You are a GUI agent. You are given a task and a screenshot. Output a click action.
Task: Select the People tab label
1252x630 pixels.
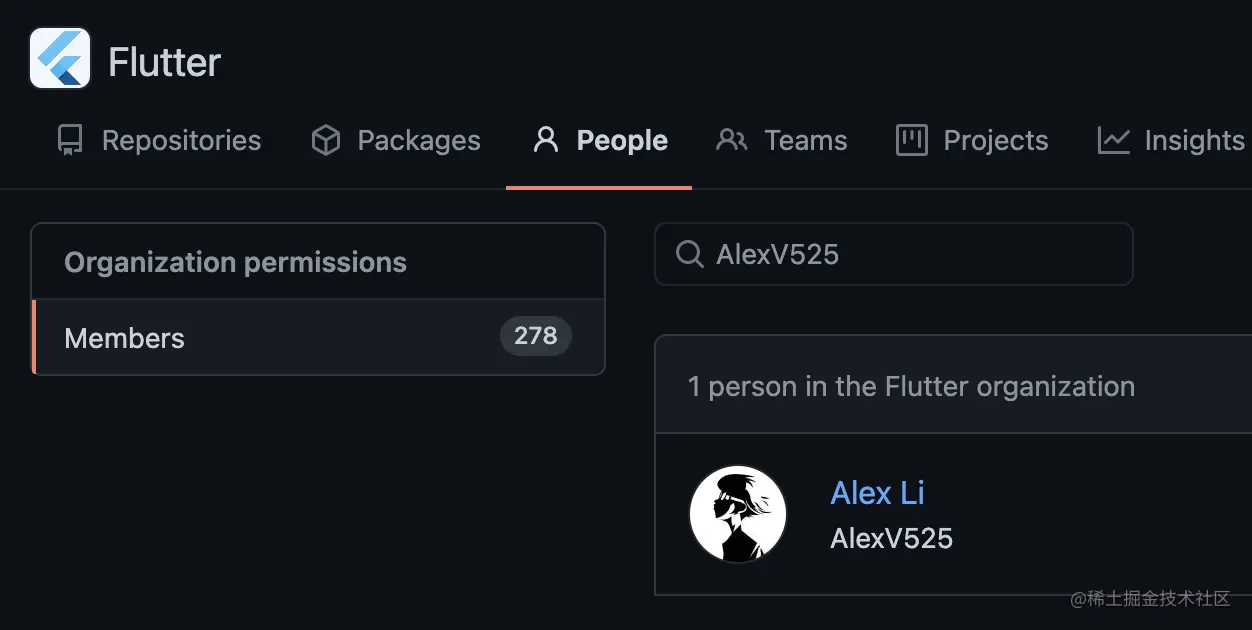coord(622,141)
